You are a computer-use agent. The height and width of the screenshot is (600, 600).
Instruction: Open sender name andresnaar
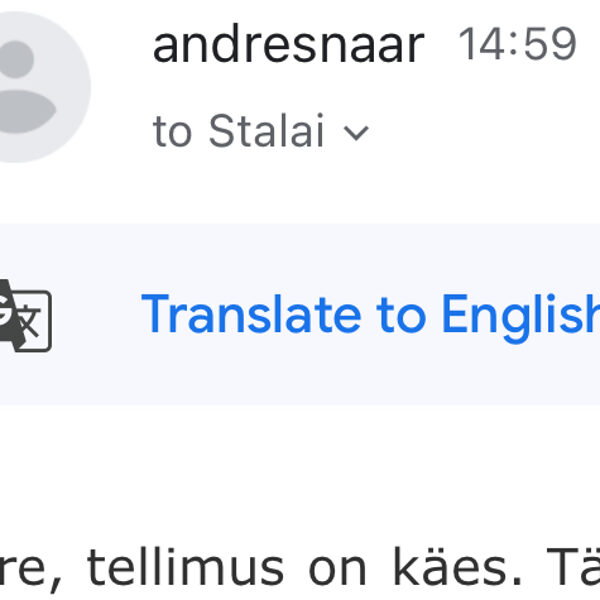[x=288, y=45]
